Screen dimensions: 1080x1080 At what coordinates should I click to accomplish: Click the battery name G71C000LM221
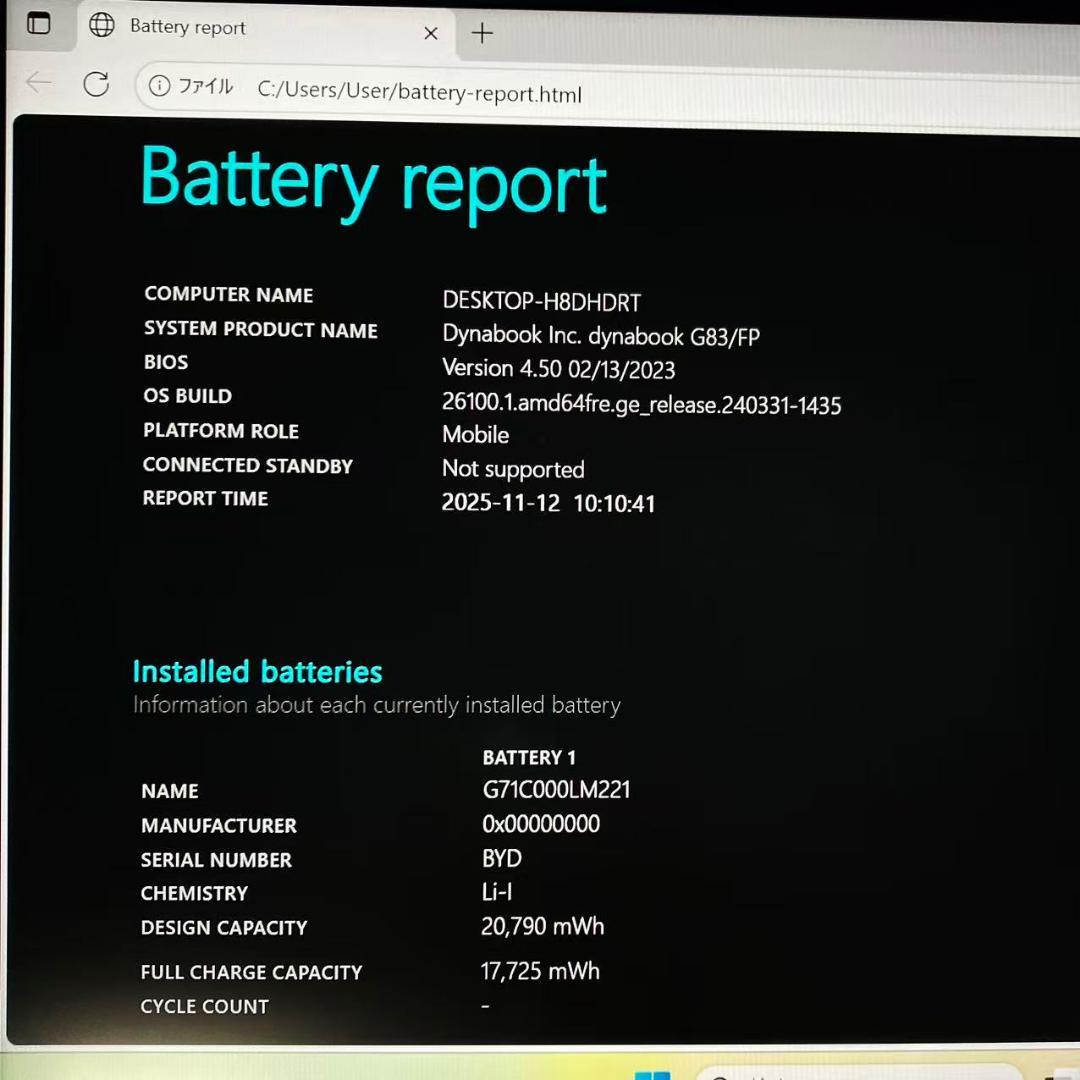[x=556, y=790]
